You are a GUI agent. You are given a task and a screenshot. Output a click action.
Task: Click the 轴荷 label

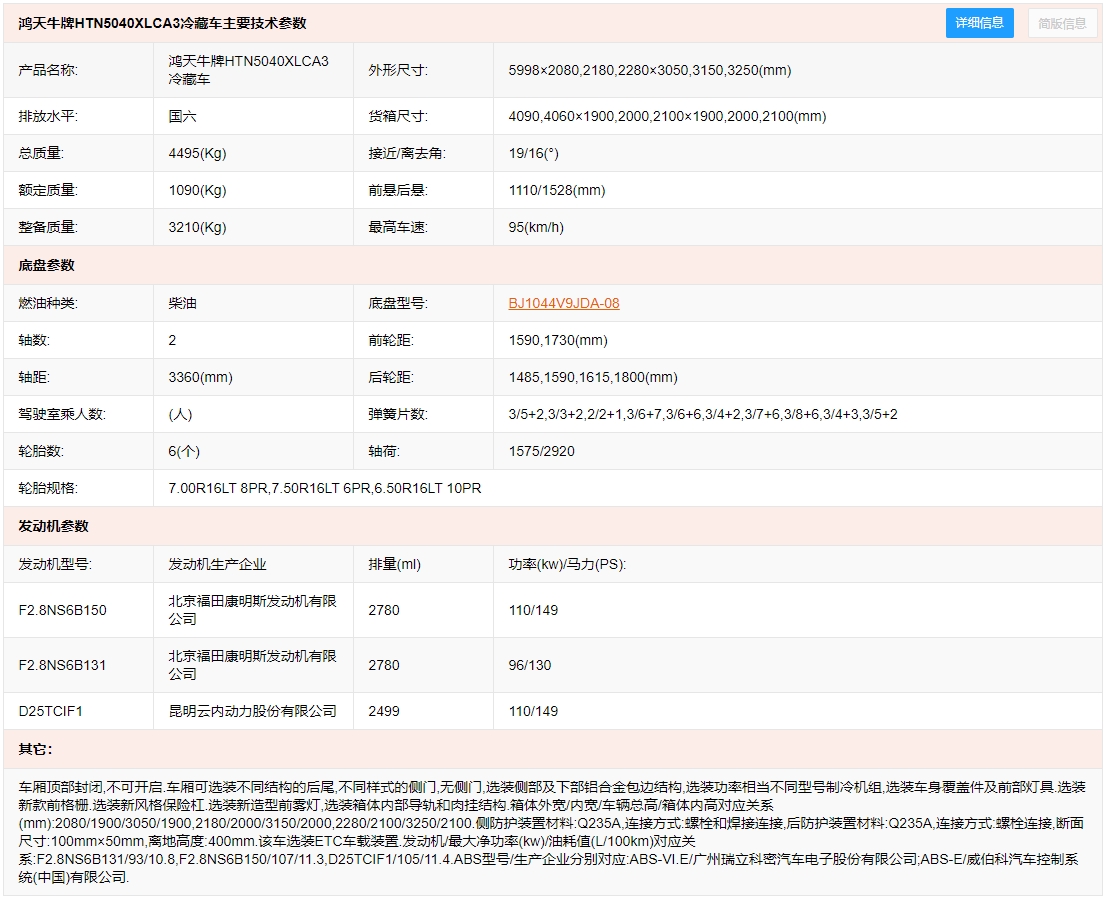384,451
